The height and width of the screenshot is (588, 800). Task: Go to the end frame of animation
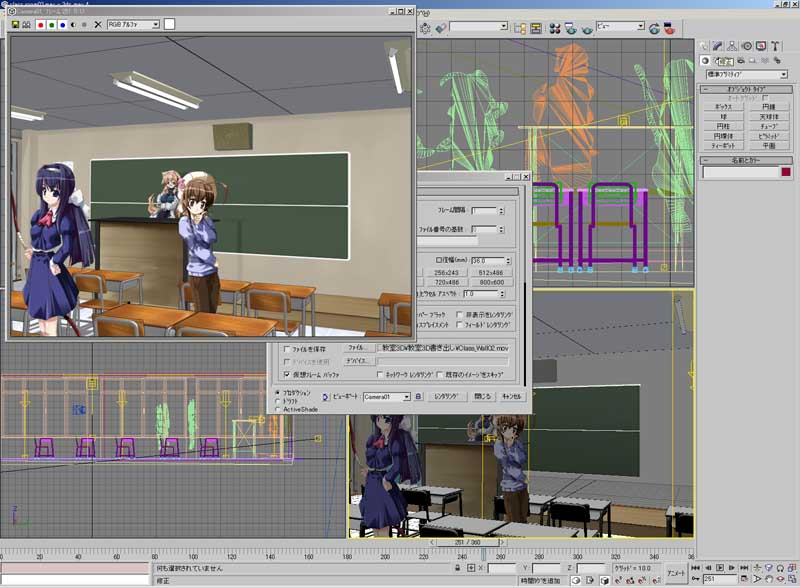[744, 568]
